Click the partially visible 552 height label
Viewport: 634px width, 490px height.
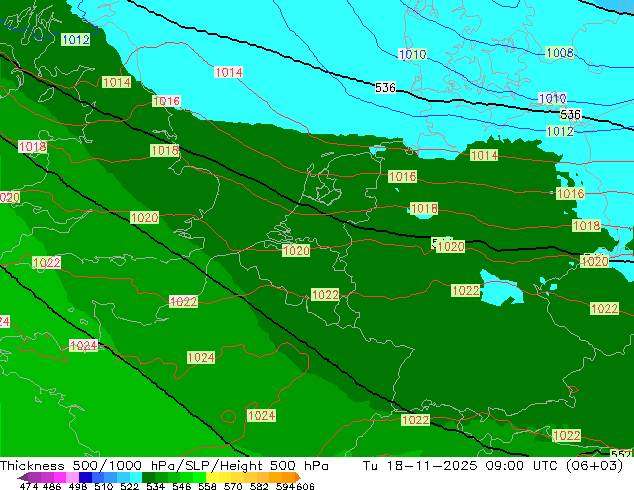point(622,454)
